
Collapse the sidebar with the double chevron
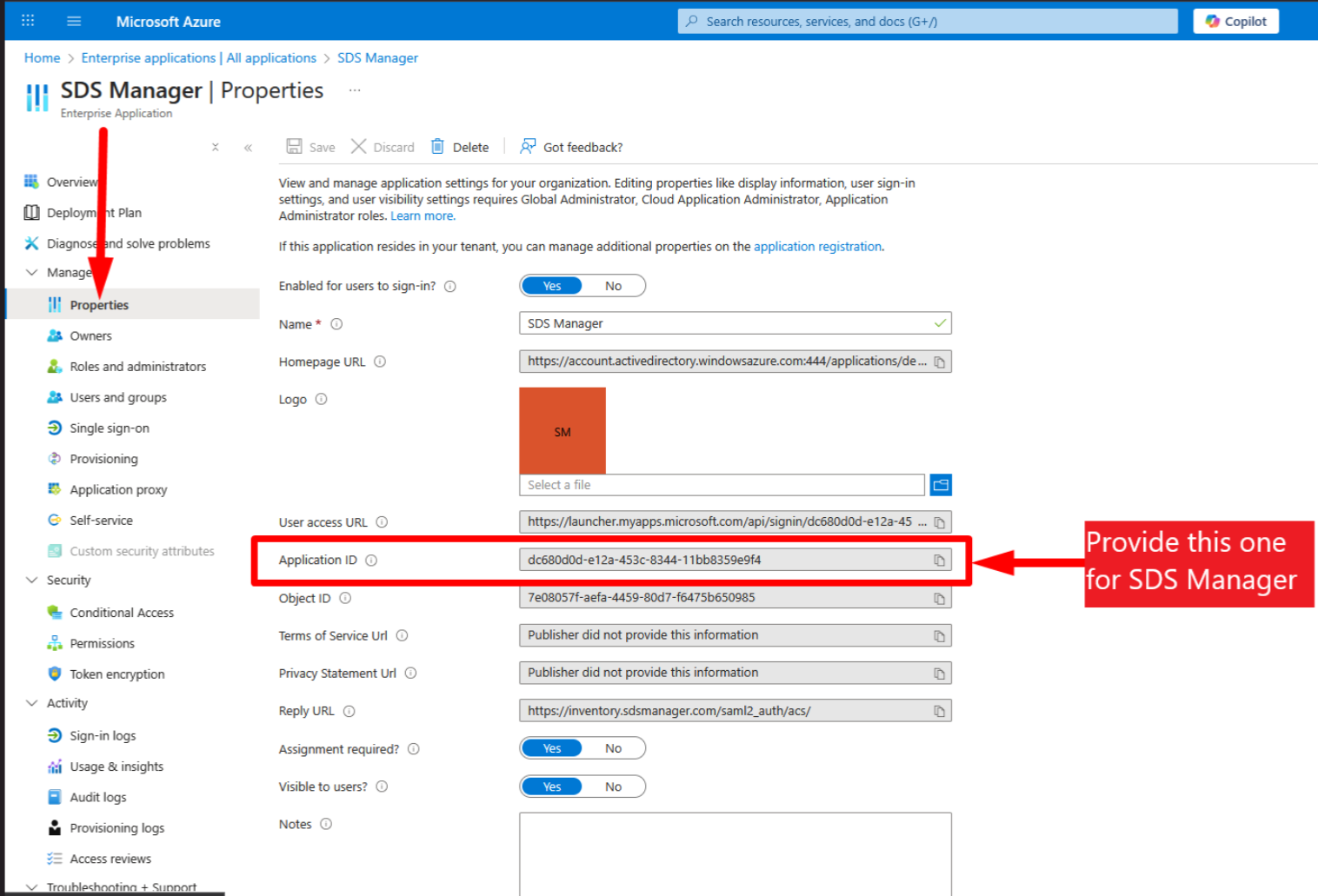tap(248, 147)
